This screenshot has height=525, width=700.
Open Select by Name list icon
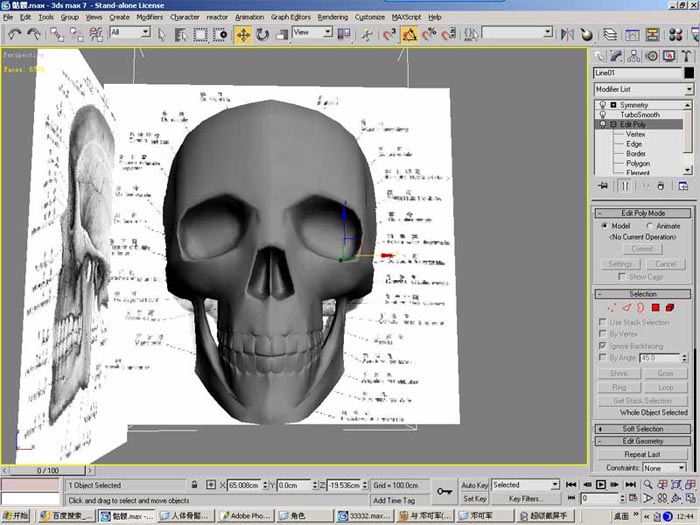pos(180,34)
